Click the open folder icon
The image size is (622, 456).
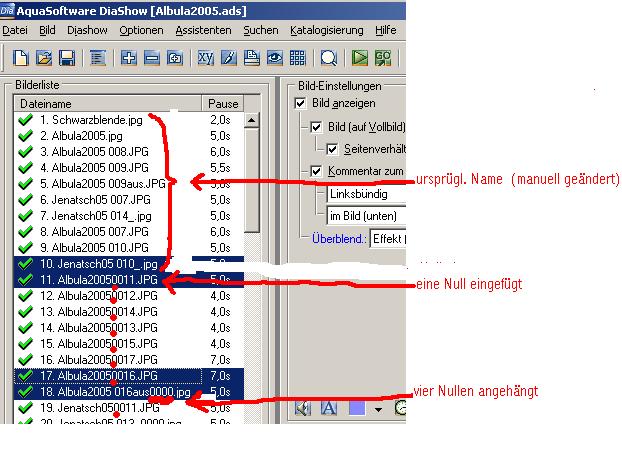pos(42,58)
